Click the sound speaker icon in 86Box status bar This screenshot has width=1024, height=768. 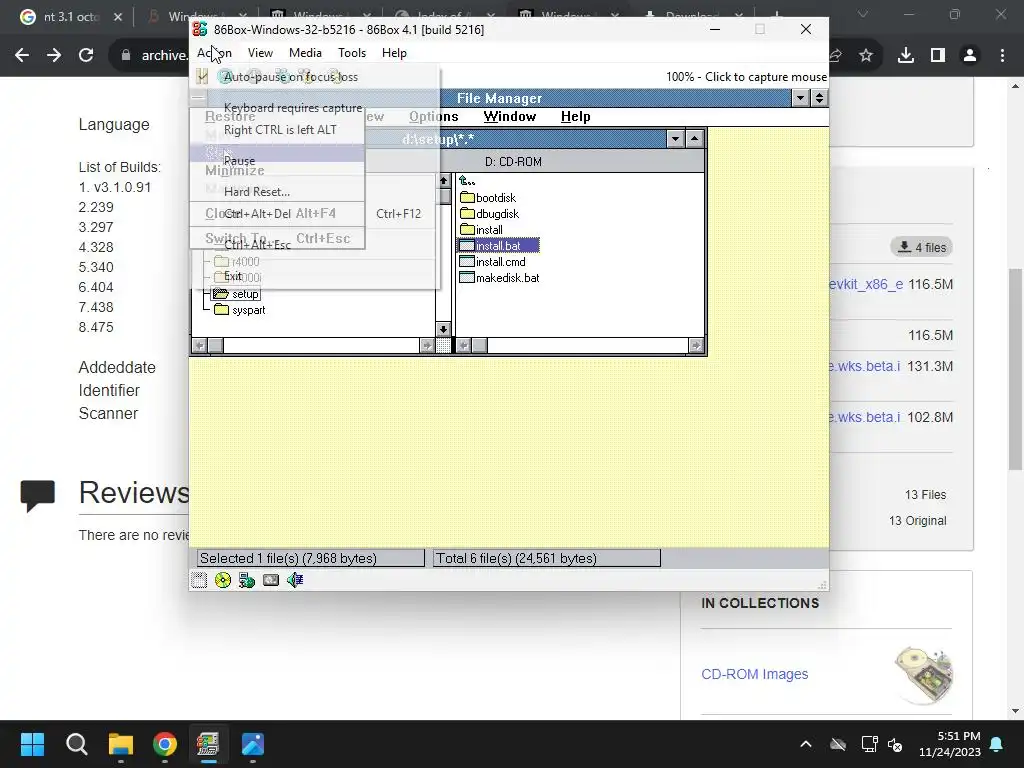(295, 580)
